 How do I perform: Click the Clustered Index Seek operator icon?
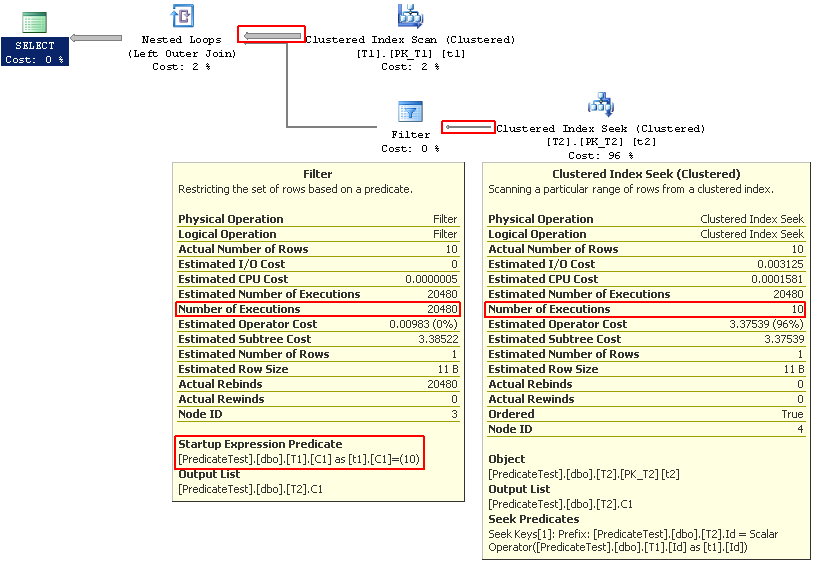600,103
